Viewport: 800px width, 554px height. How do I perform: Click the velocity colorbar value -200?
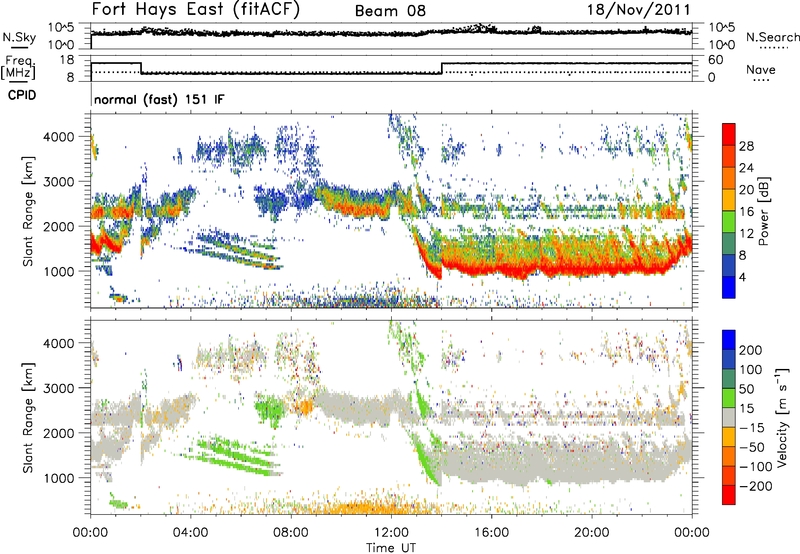[755, 486]
